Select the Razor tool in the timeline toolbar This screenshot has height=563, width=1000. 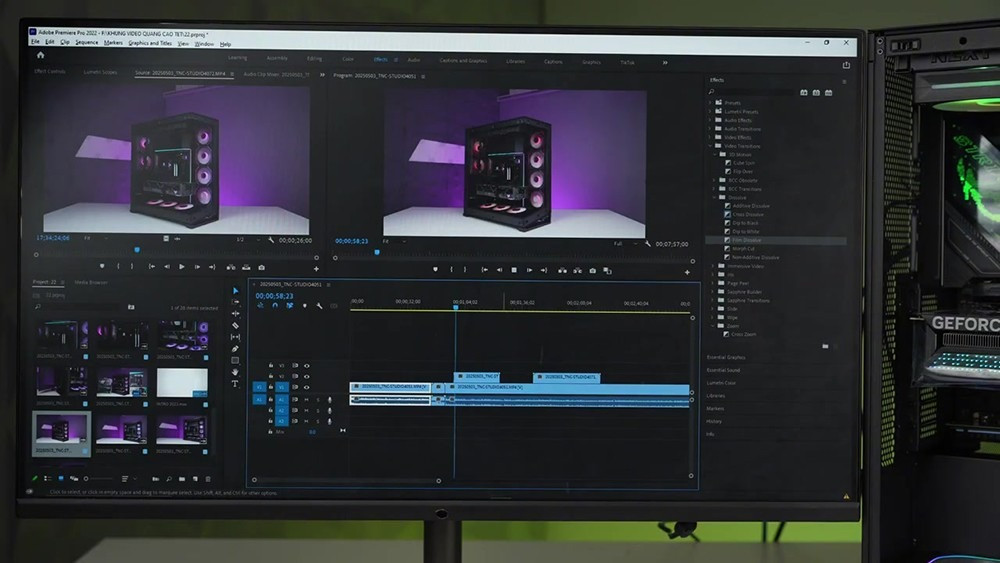[x=236, y=325]
